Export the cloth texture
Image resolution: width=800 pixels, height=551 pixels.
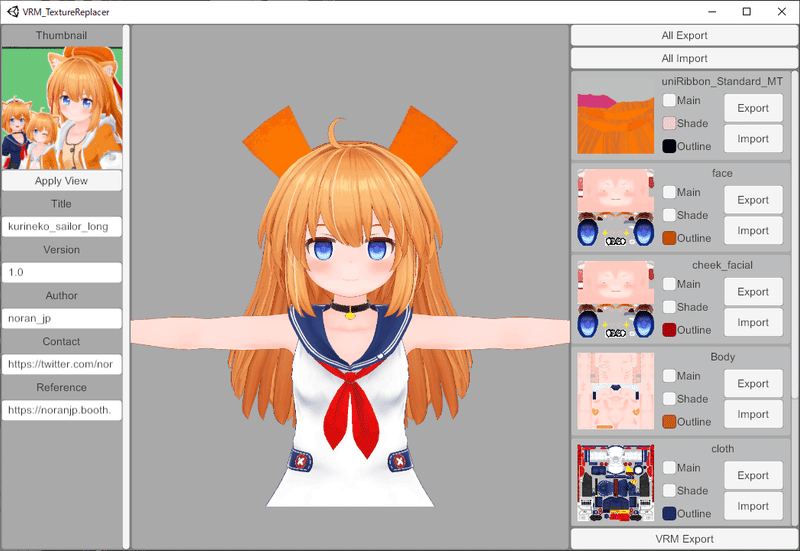(753, 475)
